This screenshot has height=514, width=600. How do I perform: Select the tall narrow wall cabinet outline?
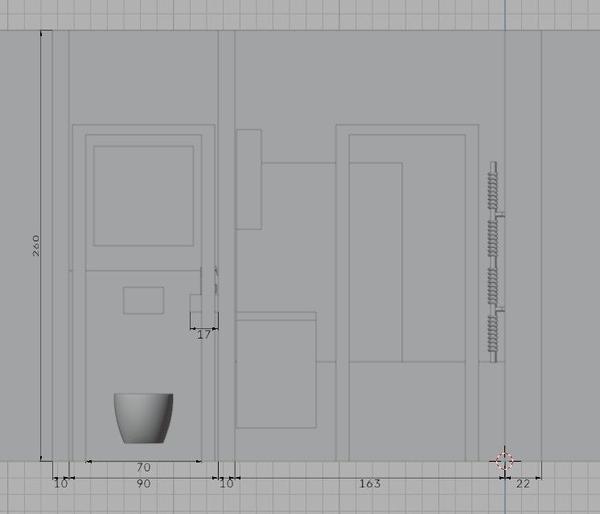(x=249, y=179)
